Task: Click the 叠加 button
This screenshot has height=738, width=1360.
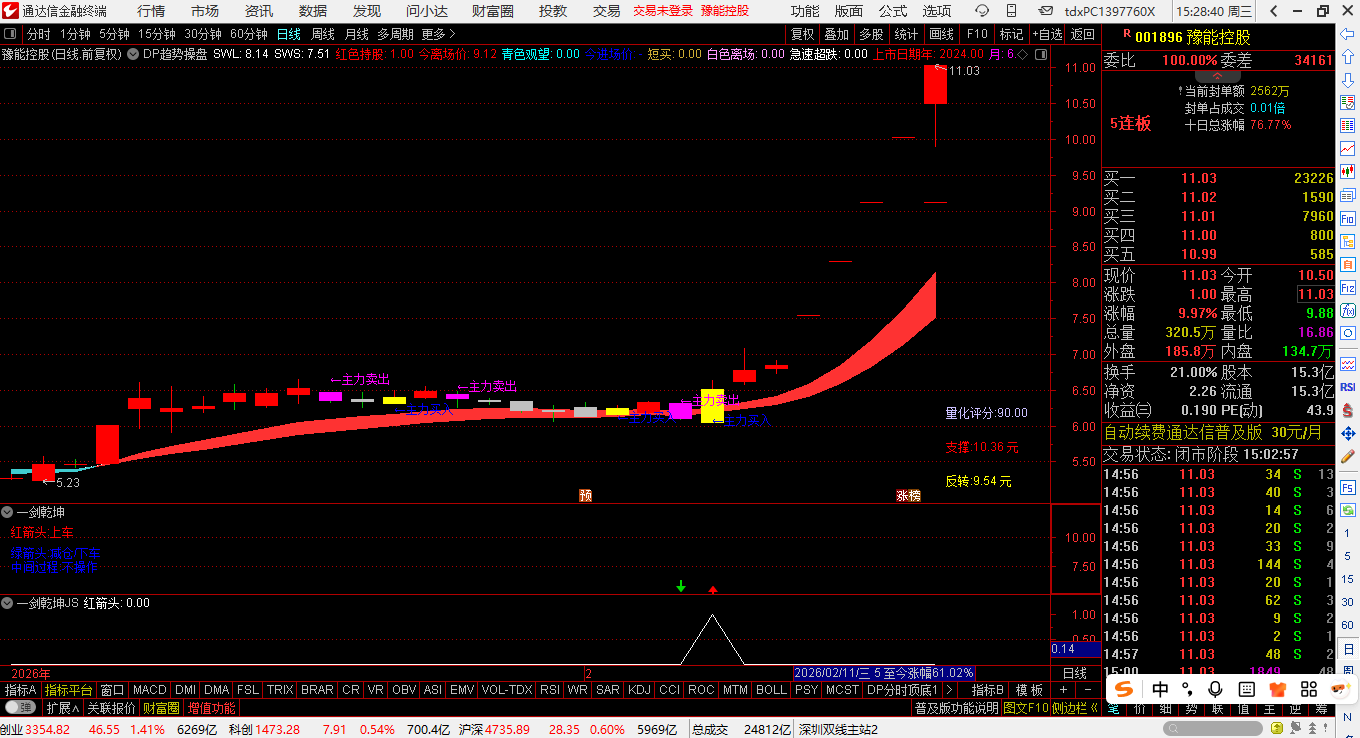Action: coord(836,34)
